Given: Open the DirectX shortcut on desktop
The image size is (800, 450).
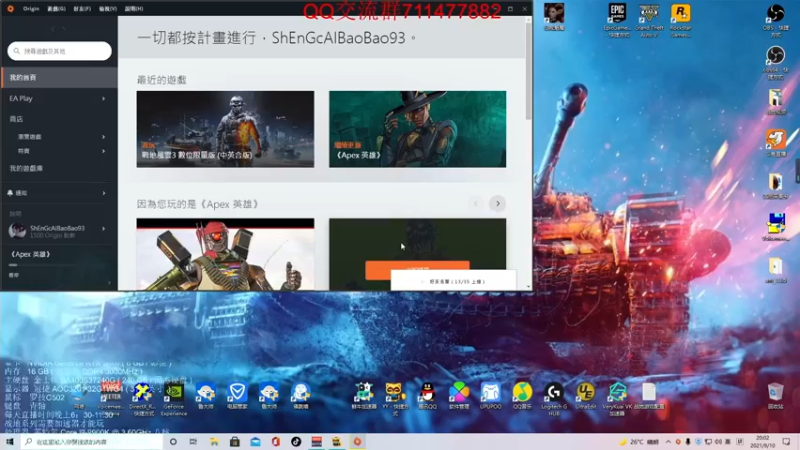Looking at the screenshot, I should tap(142, 399).
